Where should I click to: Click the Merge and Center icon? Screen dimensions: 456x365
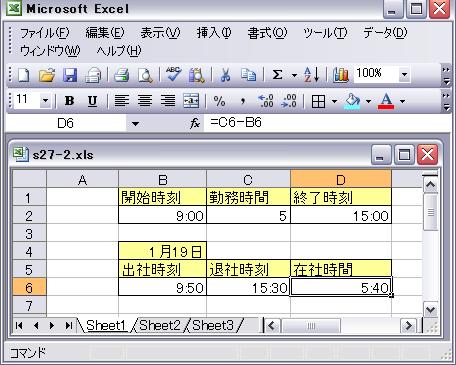[191, 101]
